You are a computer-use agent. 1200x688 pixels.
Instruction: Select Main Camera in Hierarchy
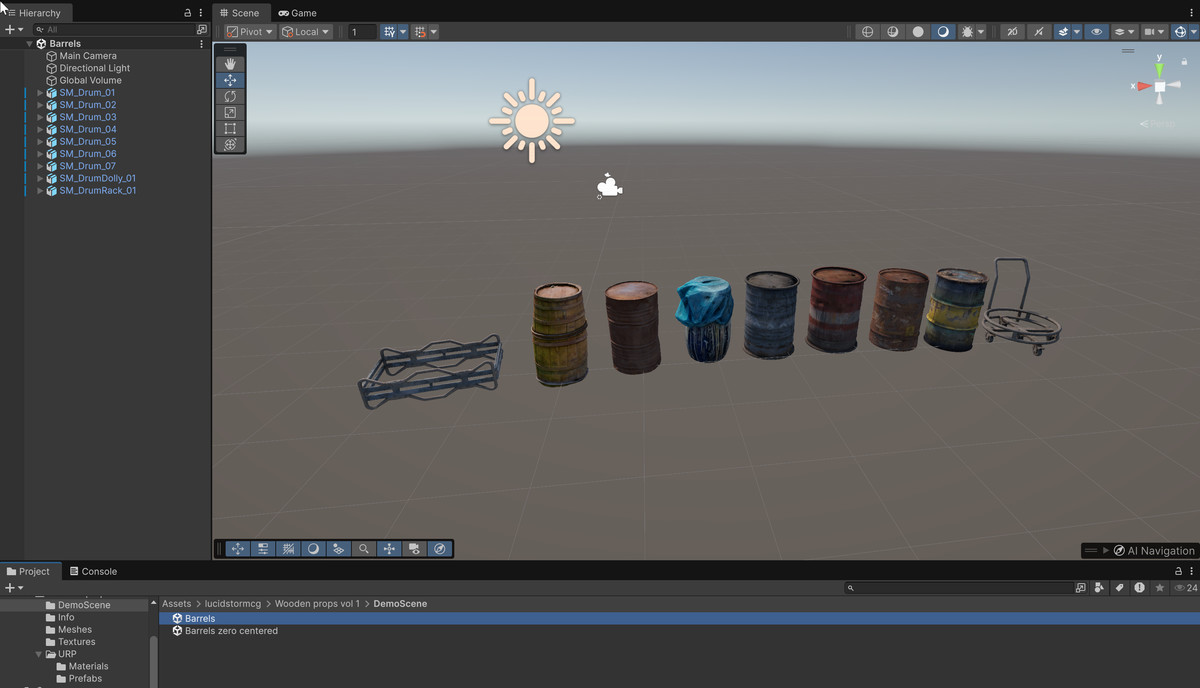tap(87, 56)
